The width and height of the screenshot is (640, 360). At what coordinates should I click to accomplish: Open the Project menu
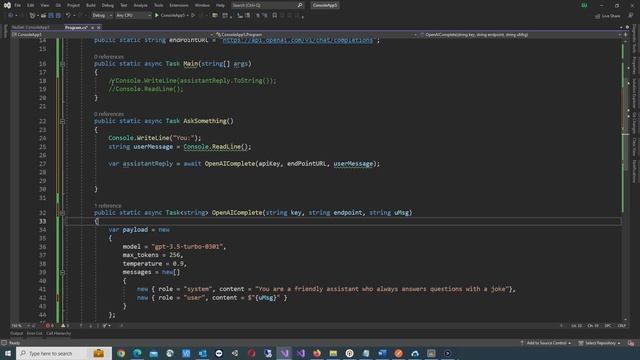[x=73, y=5]
